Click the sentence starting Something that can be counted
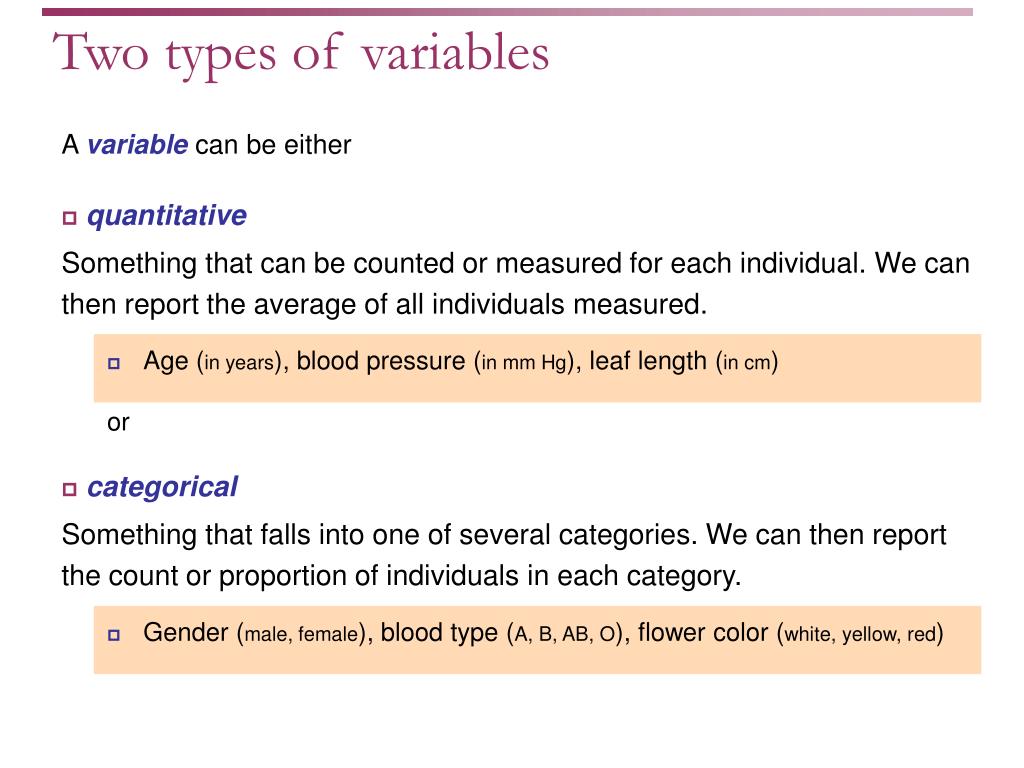Viewport: 1024px width, 768px height. pos(515,284)
